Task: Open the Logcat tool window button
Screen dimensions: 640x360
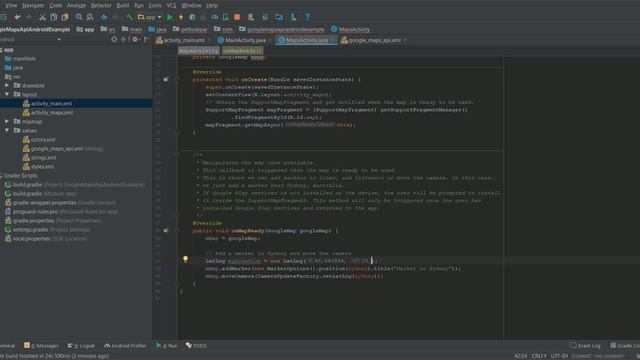Action: pos(81,346)
